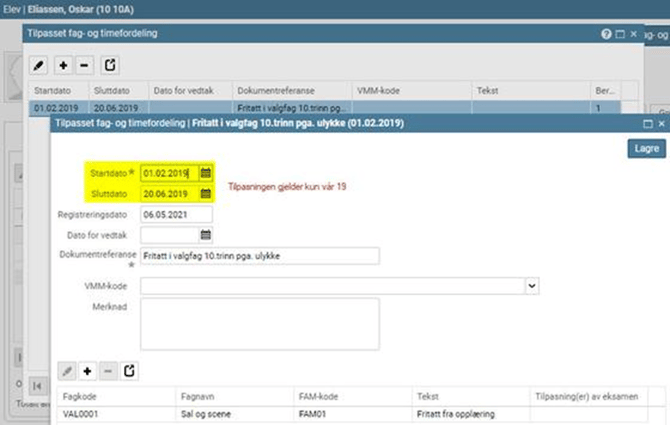The image size is (670, 425).
Task: Expand the VMM-kode dropdown
Action: (531, 286)
